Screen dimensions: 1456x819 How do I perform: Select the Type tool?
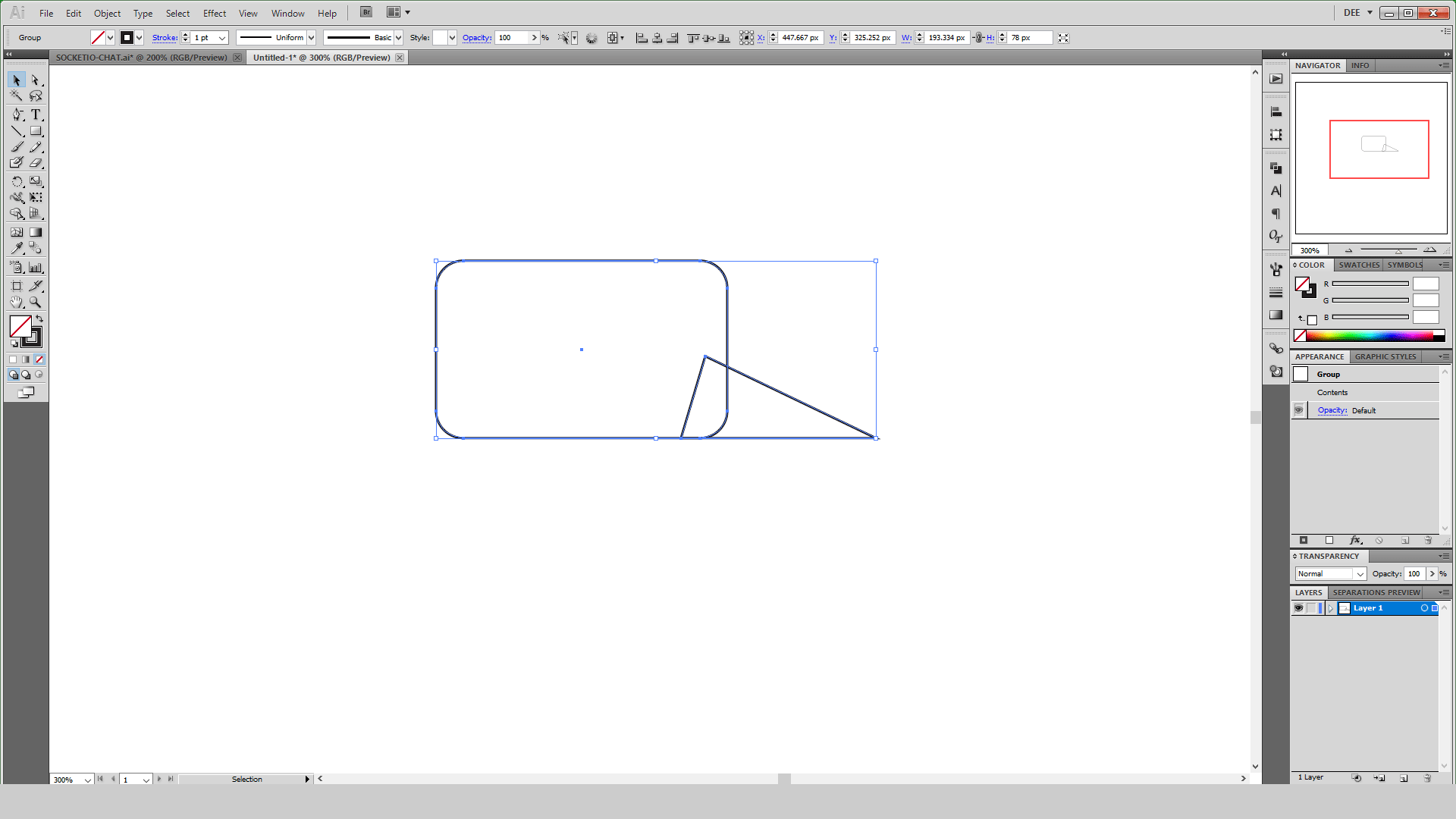tap(35, 115)
